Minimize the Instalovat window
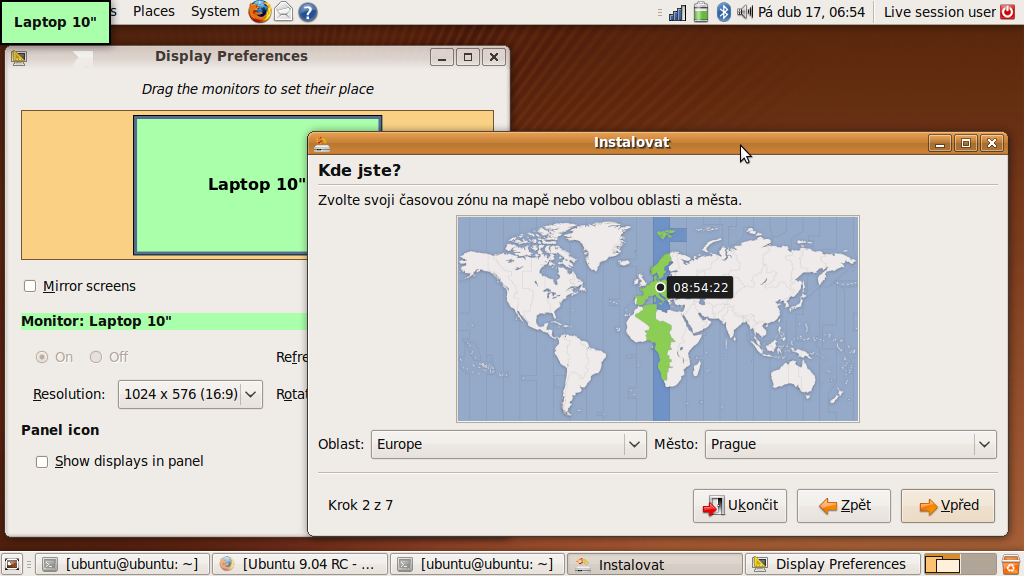The width and height of the screenshot is (1024, 576). [x=940, y=143]
